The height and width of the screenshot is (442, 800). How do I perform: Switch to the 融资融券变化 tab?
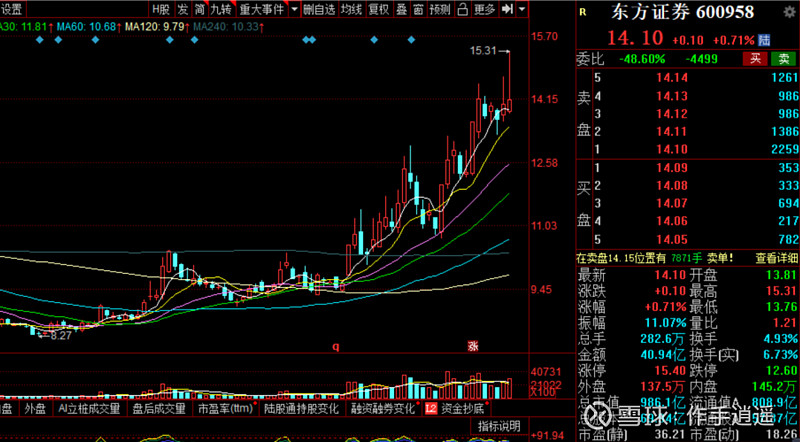click(x=383, y=408)
